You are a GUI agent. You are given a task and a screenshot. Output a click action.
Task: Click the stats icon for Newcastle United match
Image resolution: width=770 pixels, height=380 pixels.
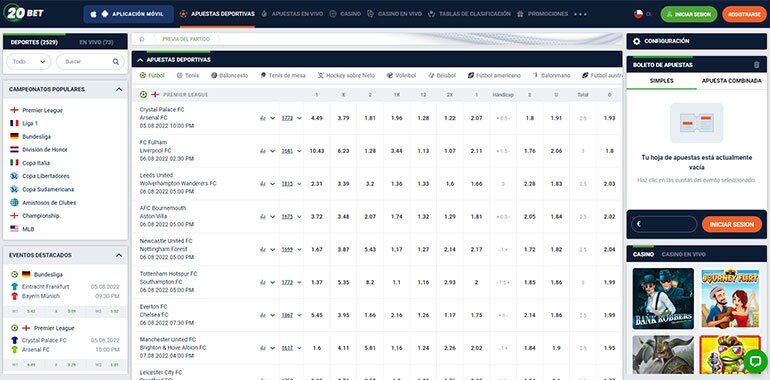tap(263, 249)
